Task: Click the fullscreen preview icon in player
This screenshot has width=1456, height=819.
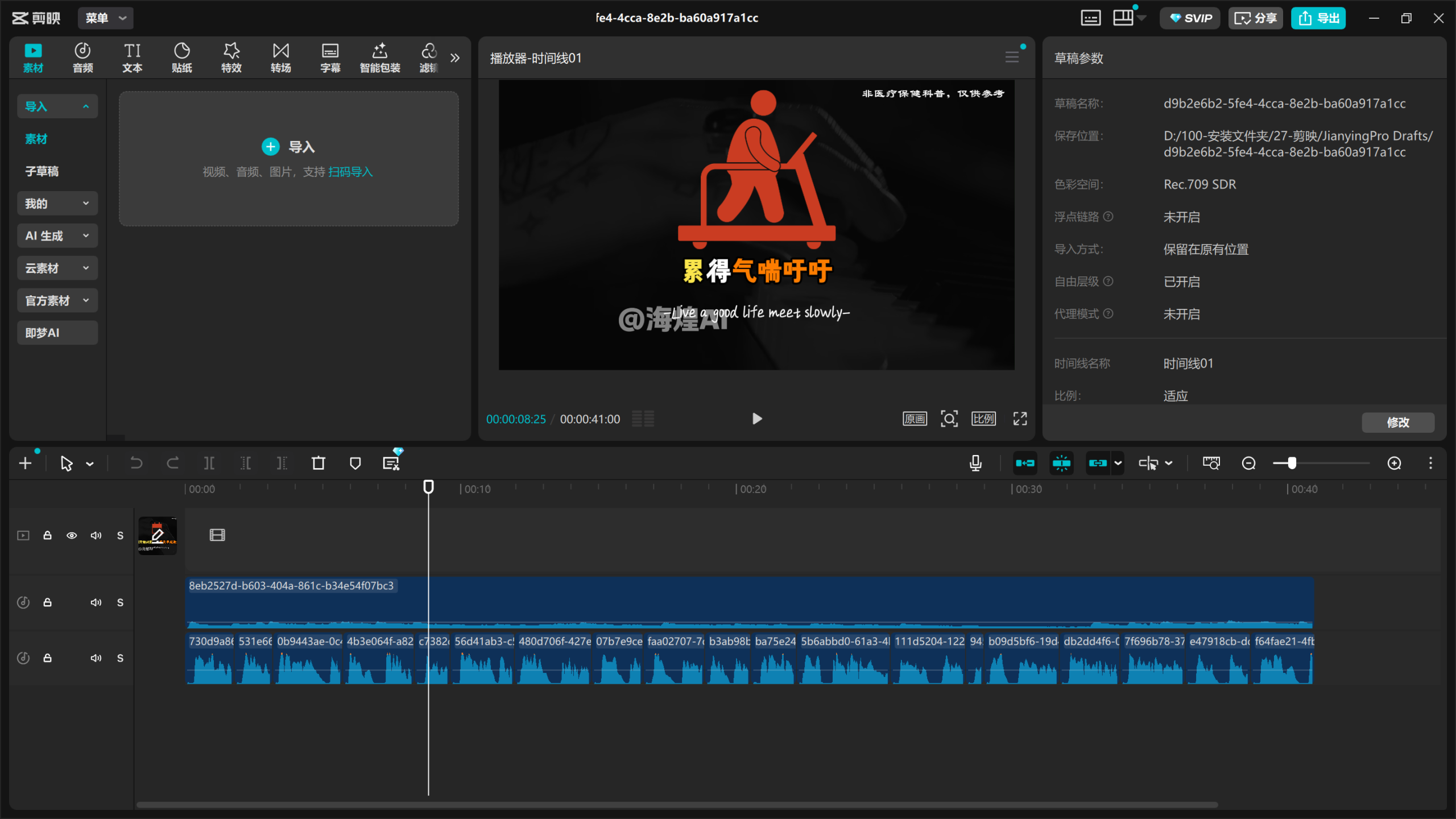Action: coord(1020,419)
